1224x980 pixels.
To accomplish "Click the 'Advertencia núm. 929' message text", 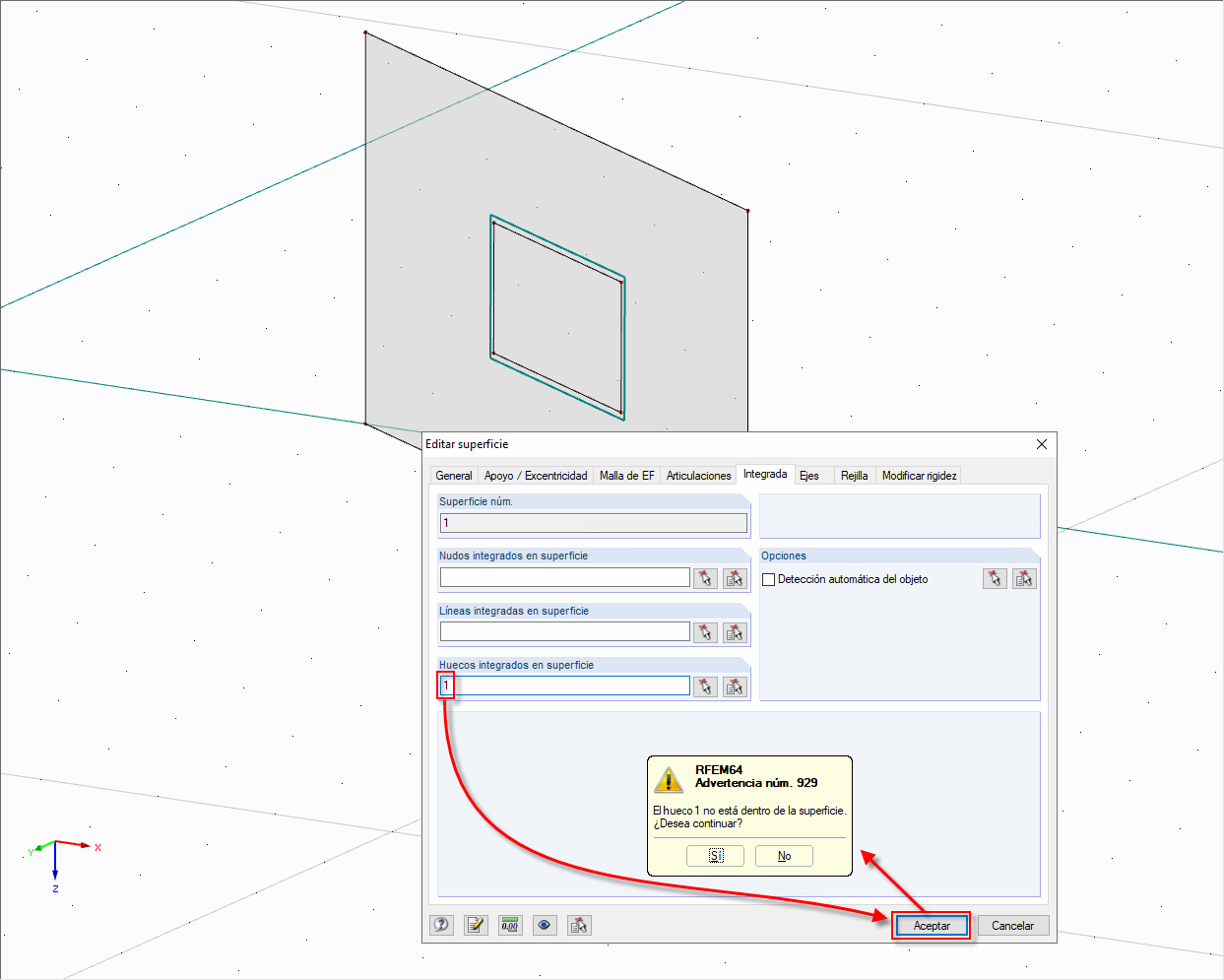I will coord(756,783).
